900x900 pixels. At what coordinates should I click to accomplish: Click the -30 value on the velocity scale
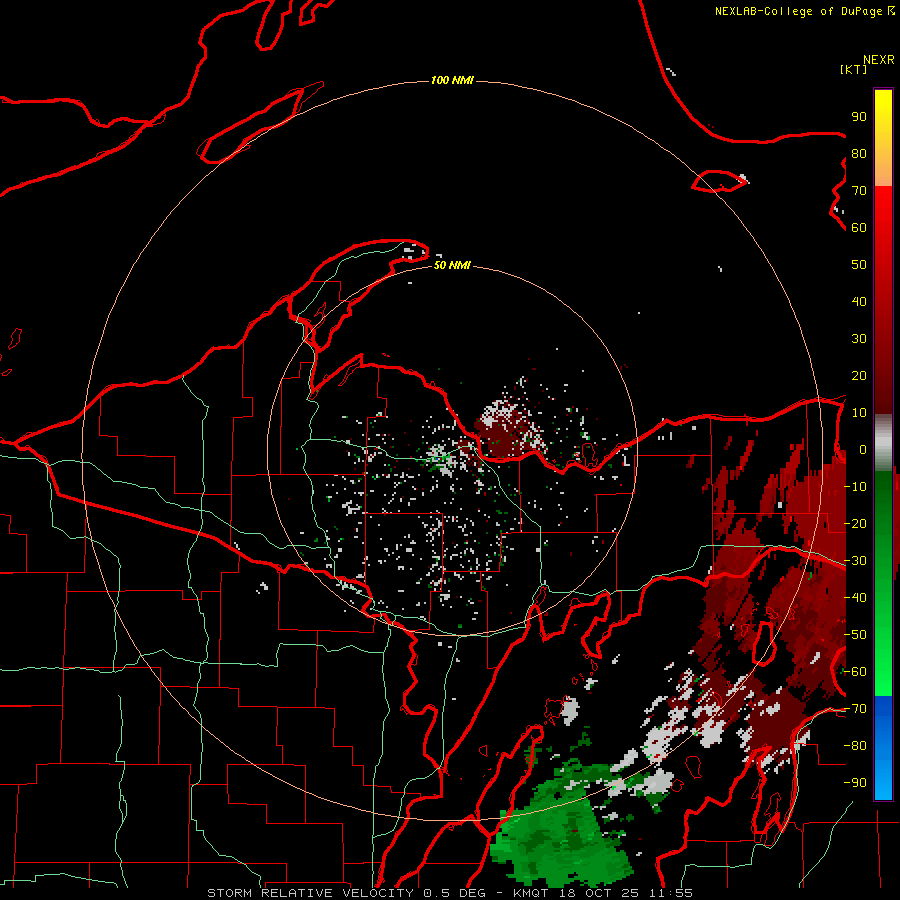pyautogui.click(x=856, y=561)
